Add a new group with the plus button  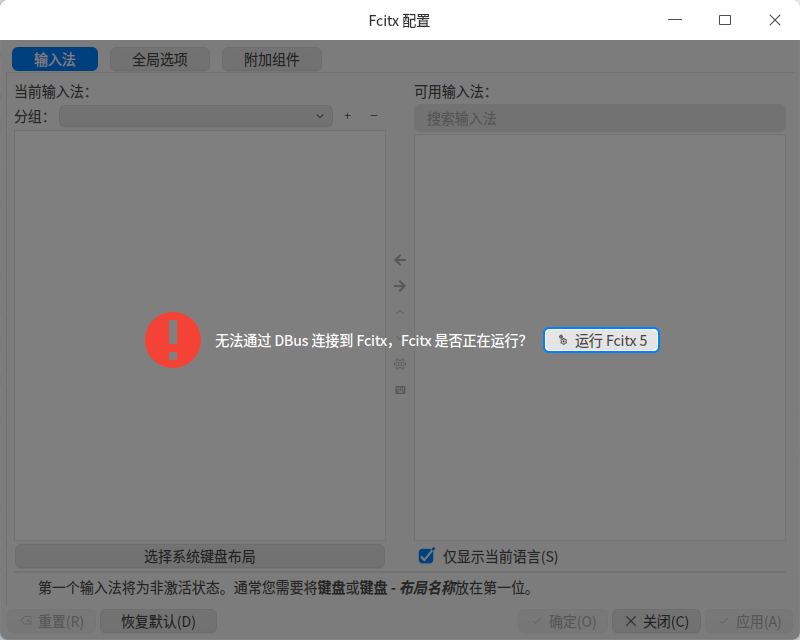pyautogui.click(x=347, y=116)
